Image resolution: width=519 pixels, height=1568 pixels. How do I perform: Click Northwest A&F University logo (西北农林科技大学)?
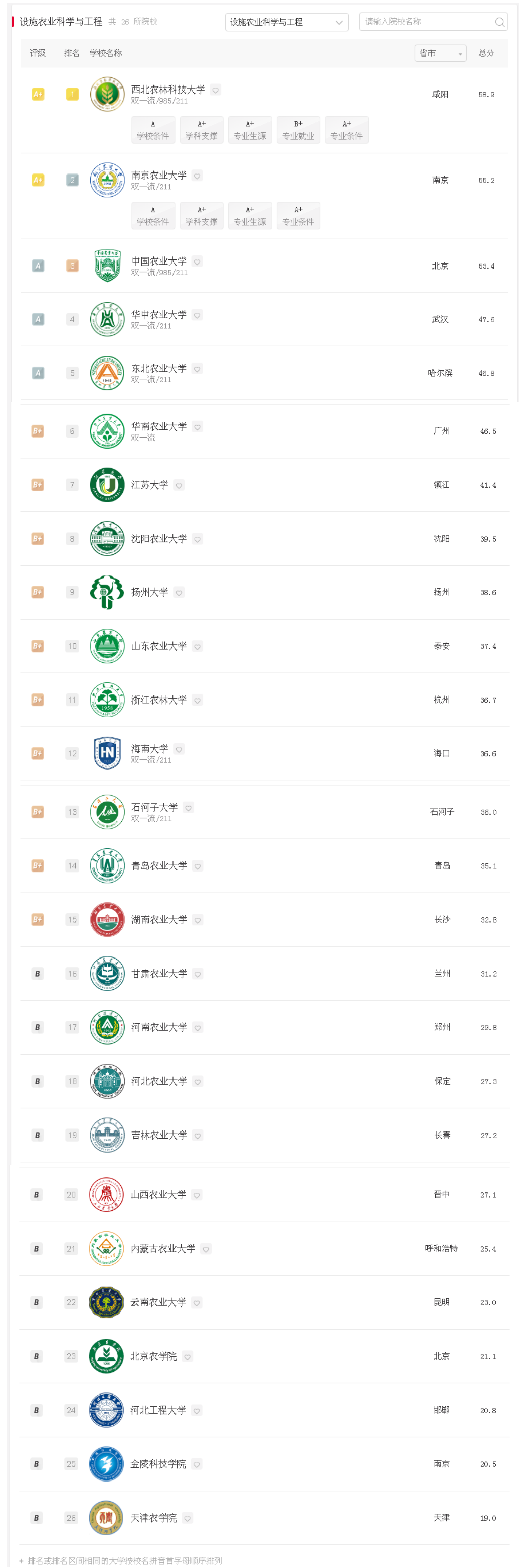(x=107, y=95)
